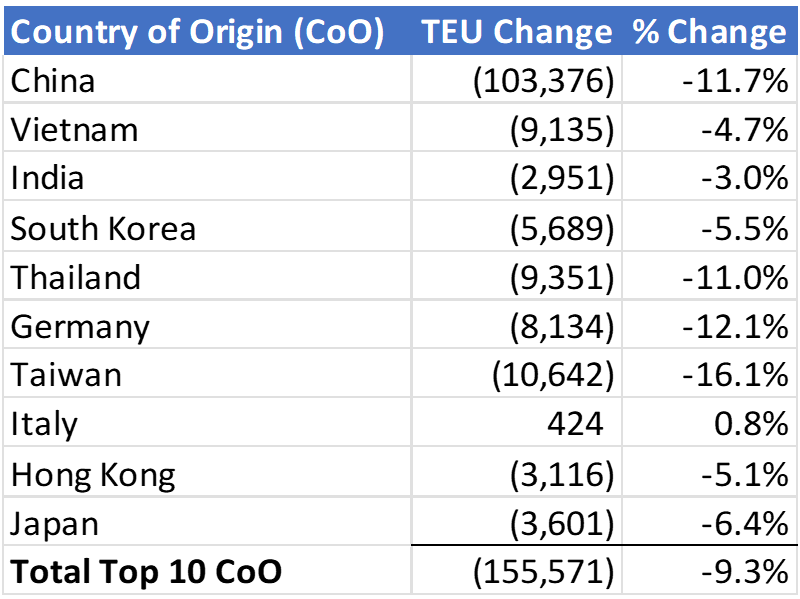Click the South Korea cell
The image size is (800, 599).
click(x=103, y=228)
